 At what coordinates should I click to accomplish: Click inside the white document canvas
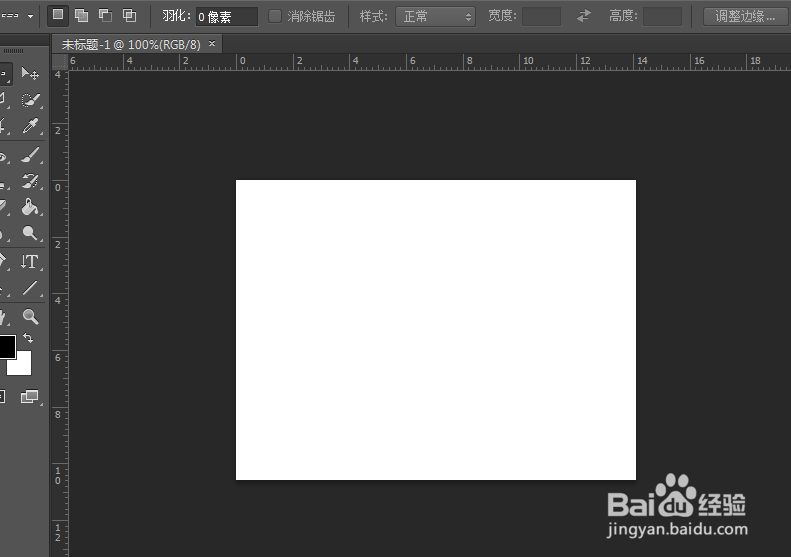(x=436, y=330)
